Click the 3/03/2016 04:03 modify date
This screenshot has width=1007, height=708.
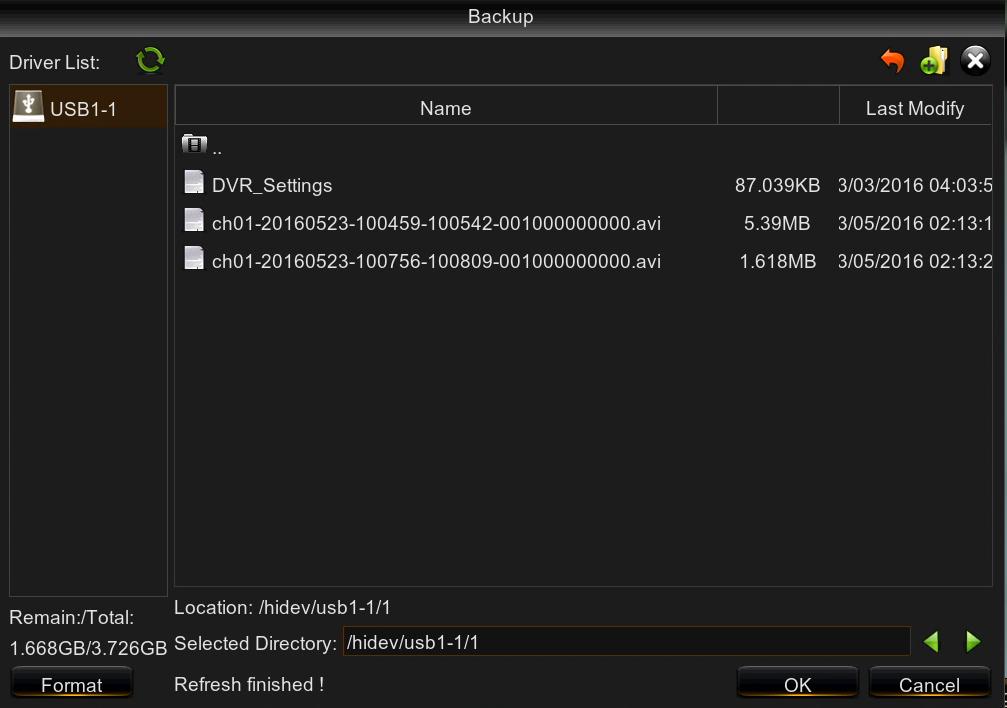(915, 186)
